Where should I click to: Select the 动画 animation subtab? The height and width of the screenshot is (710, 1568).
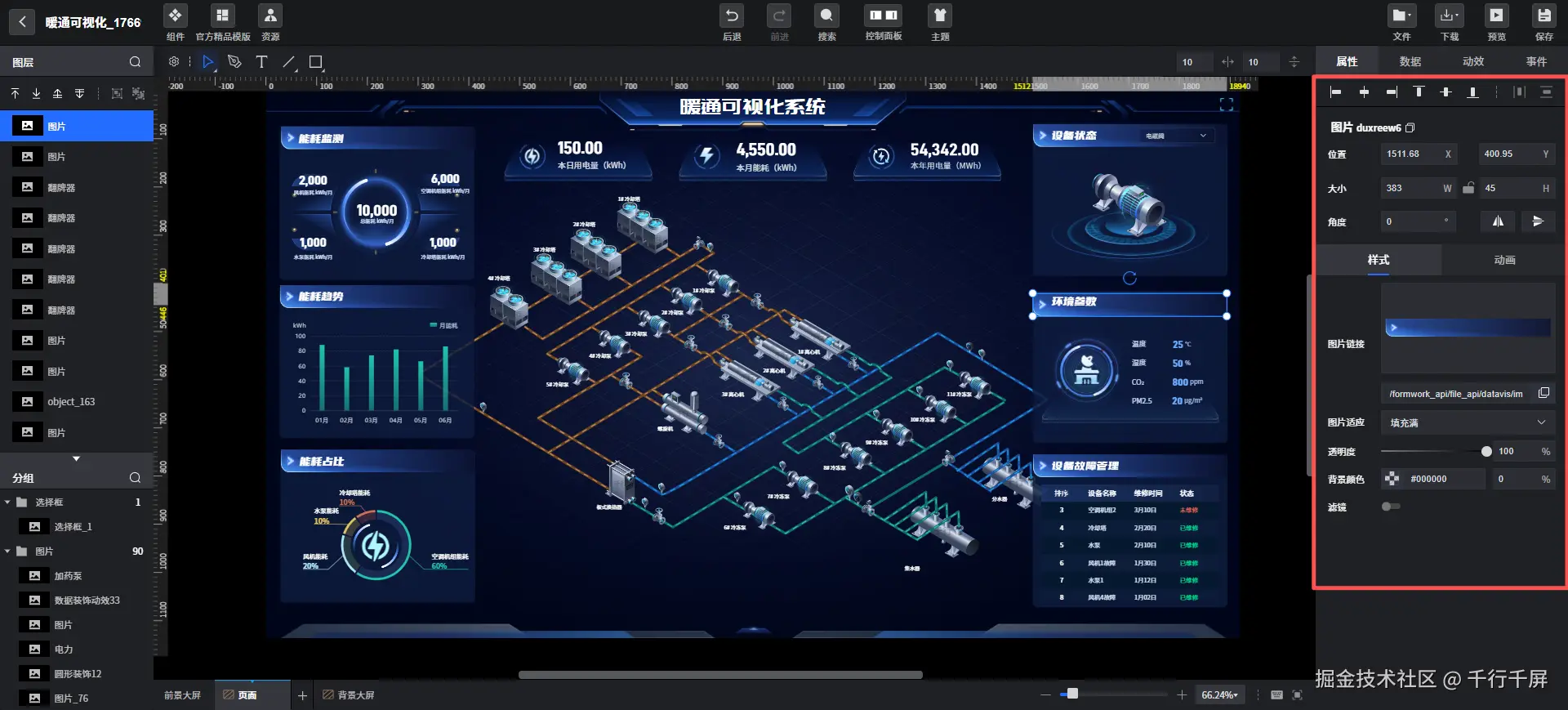(x=1504, y=260)
